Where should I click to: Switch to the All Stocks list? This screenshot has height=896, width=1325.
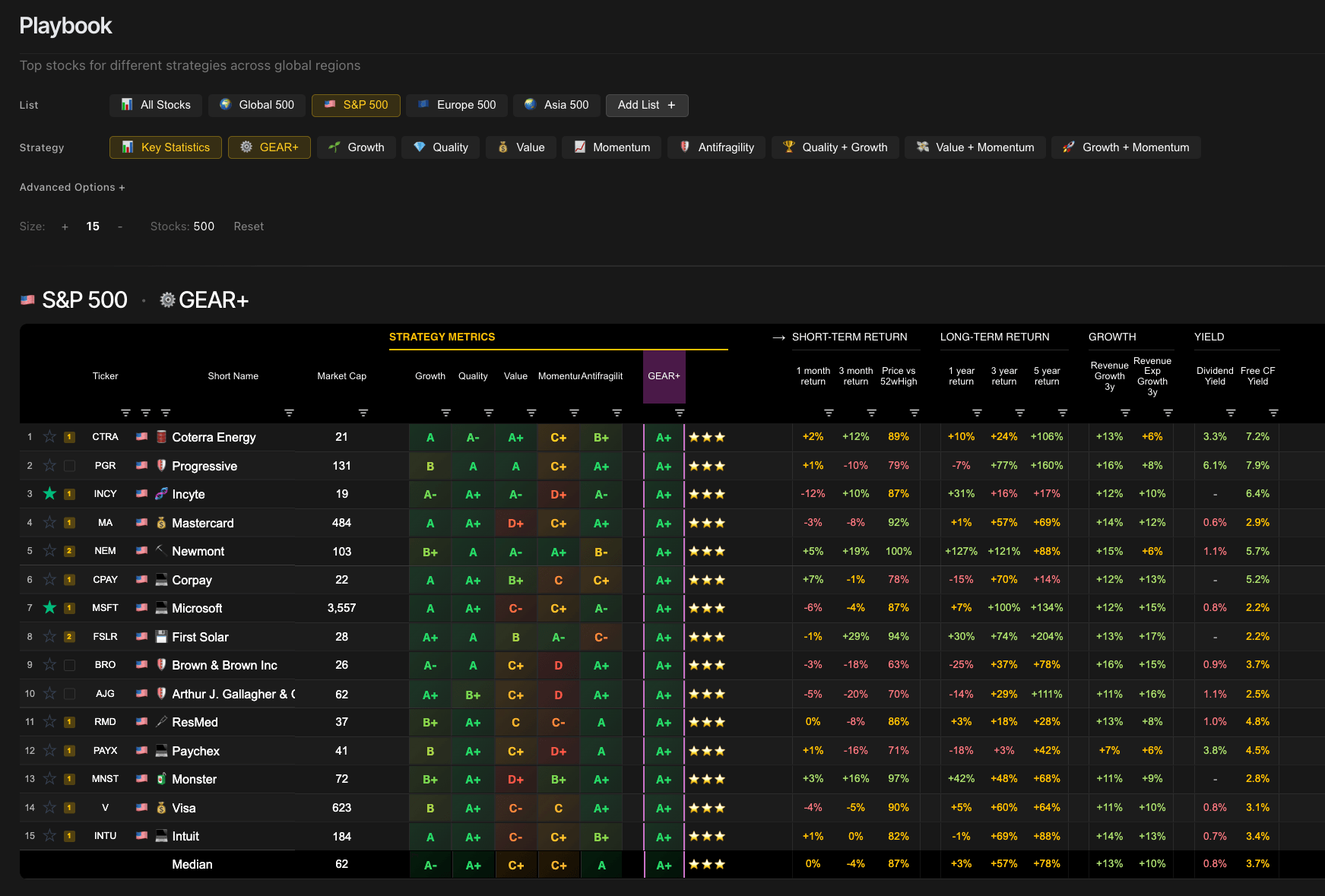click(x=156, y=105)
